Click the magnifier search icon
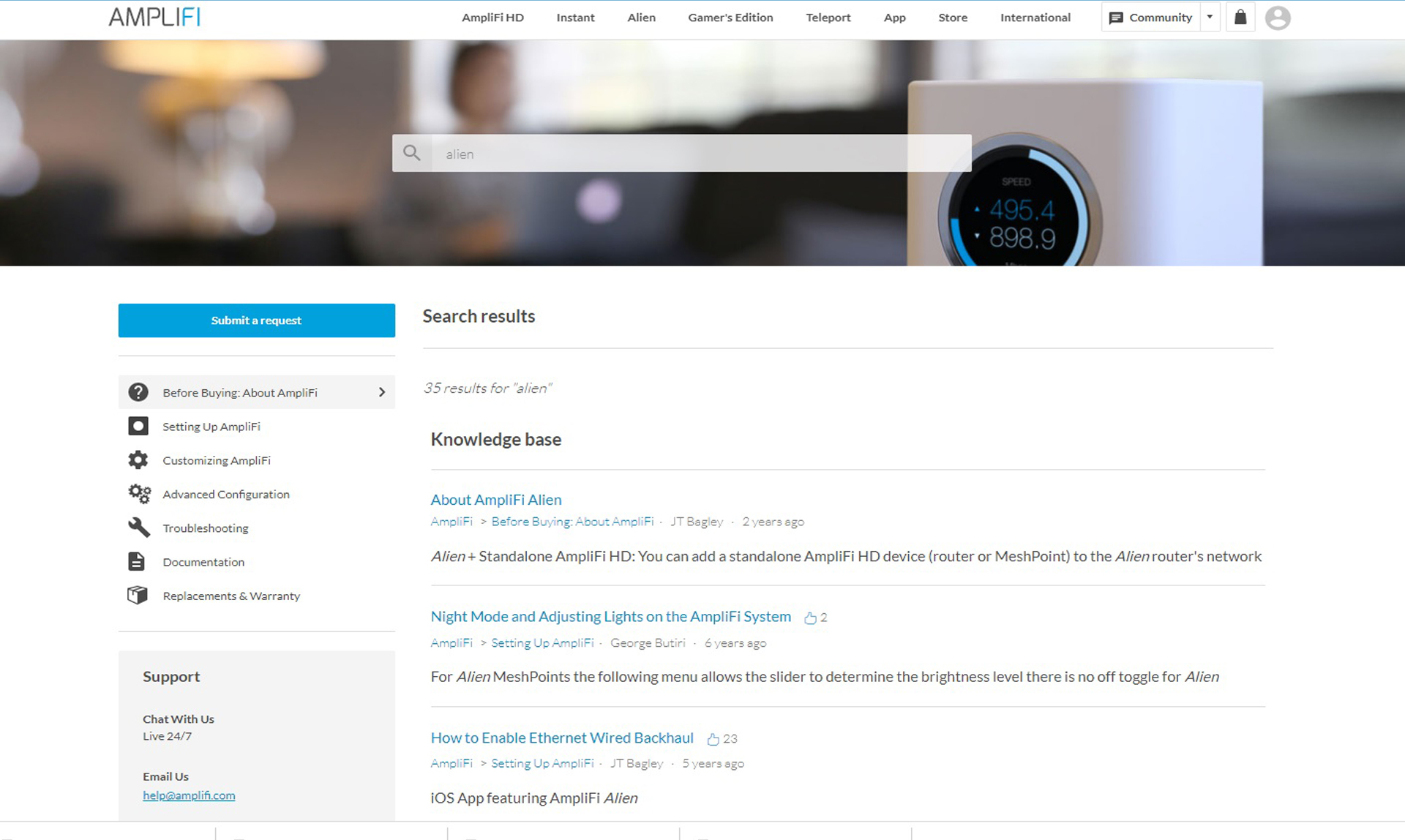Screen dimensions: 1405x840 (x=412, y=153)
